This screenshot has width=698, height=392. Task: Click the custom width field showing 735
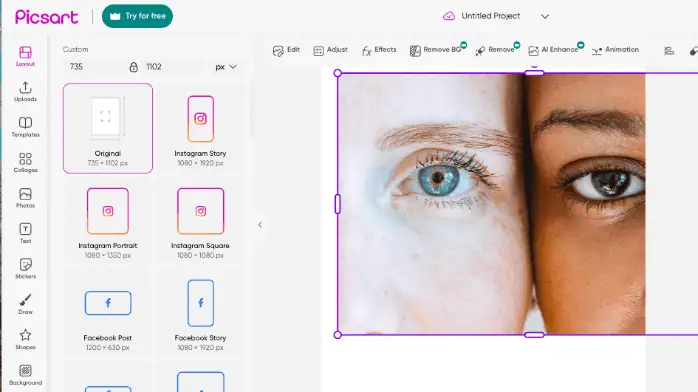[95, 67]
